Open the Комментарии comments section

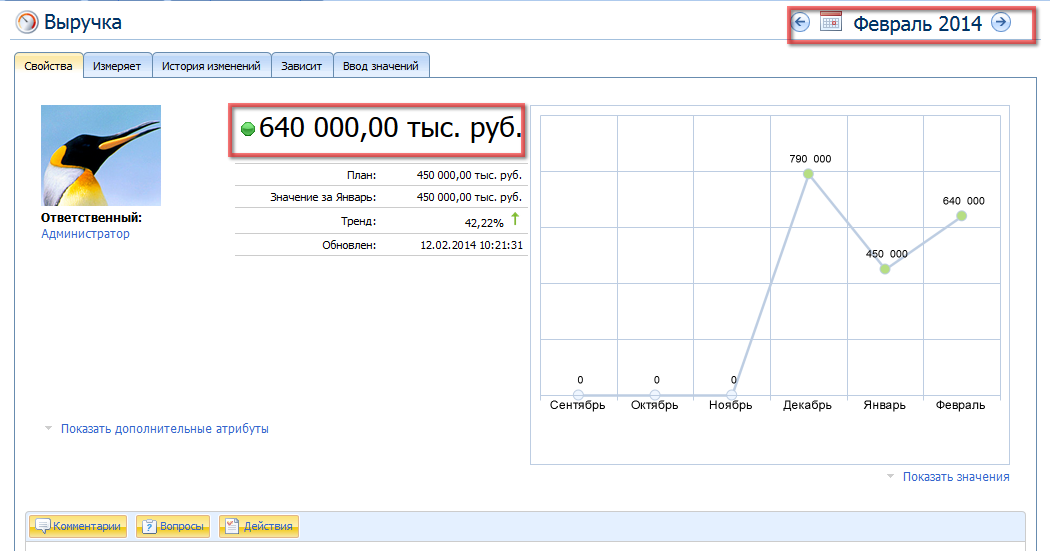click(x=78, y=526)
